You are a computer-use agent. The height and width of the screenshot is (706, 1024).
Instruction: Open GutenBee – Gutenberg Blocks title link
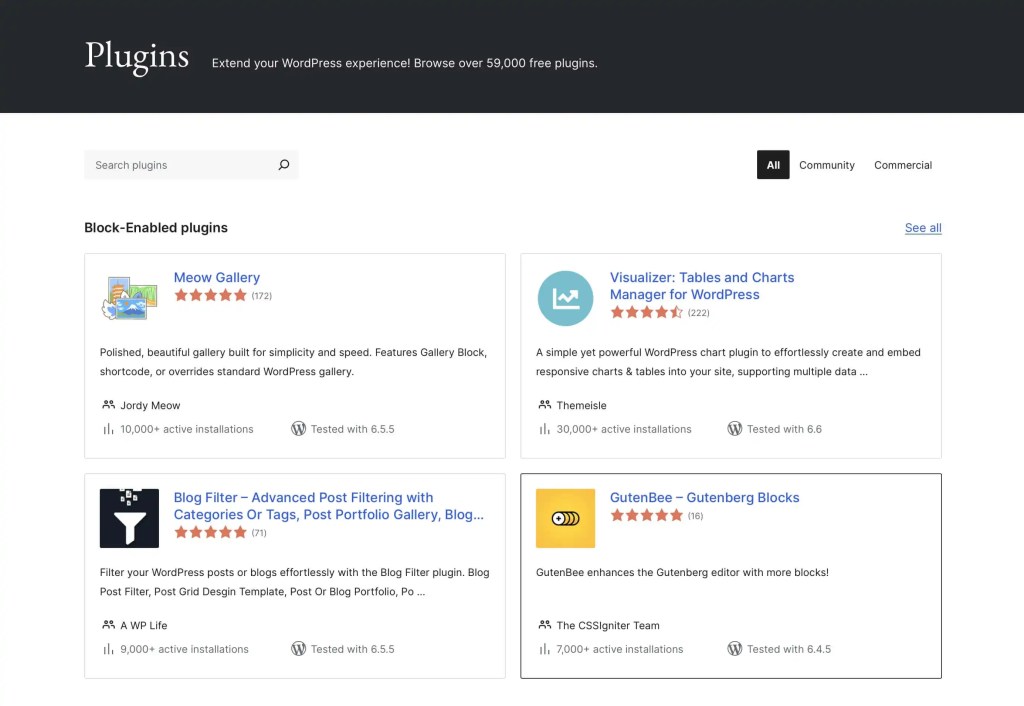[704, 498]
